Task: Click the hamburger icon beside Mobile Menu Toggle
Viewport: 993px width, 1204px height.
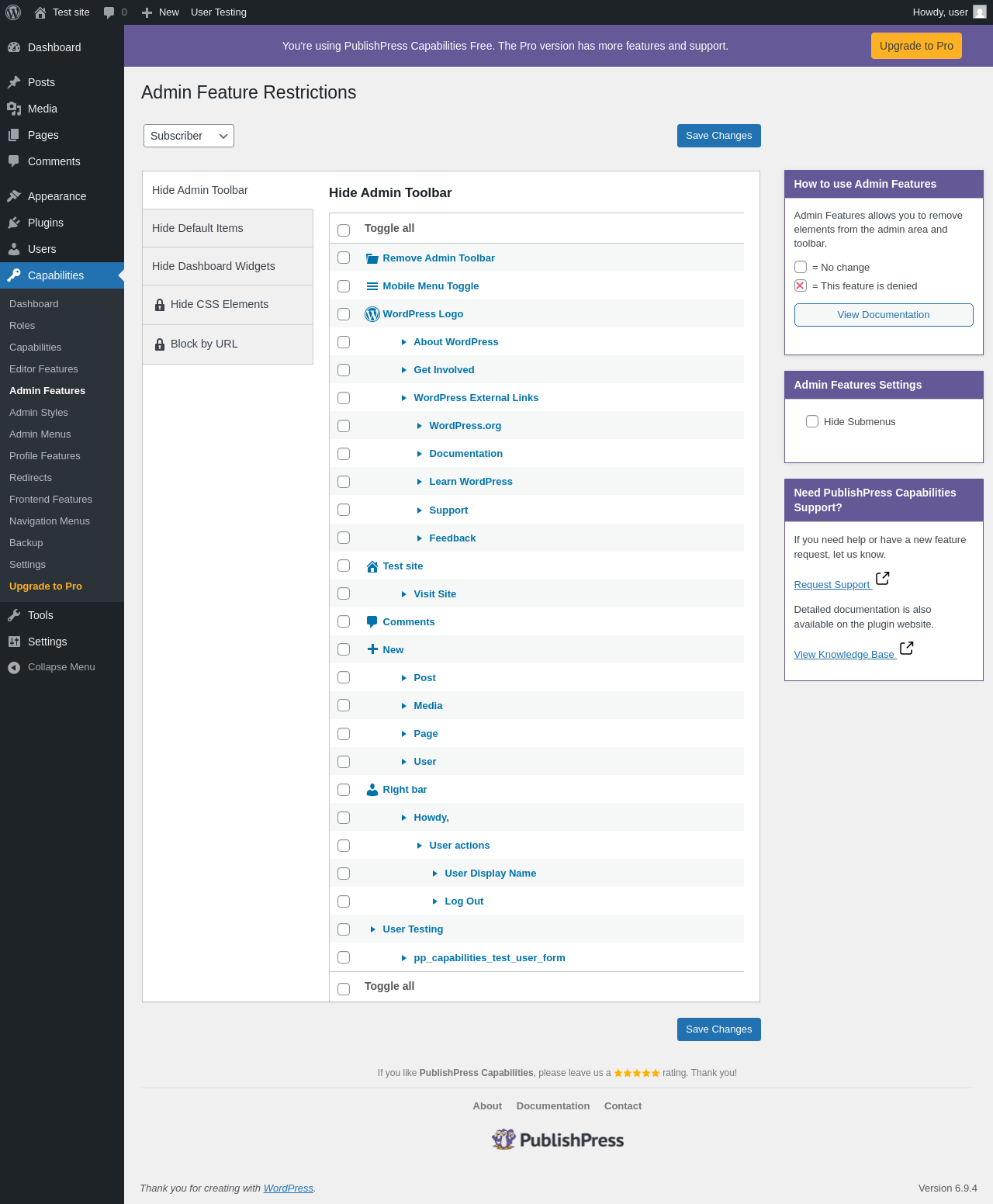Action: (x=372, y=286)
